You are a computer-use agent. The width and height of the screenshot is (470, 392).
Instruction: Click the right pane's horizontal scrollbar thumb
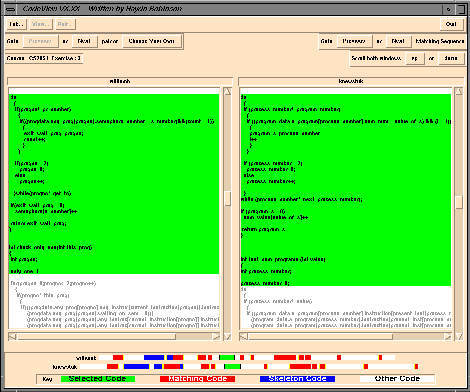tap(321, 337)
